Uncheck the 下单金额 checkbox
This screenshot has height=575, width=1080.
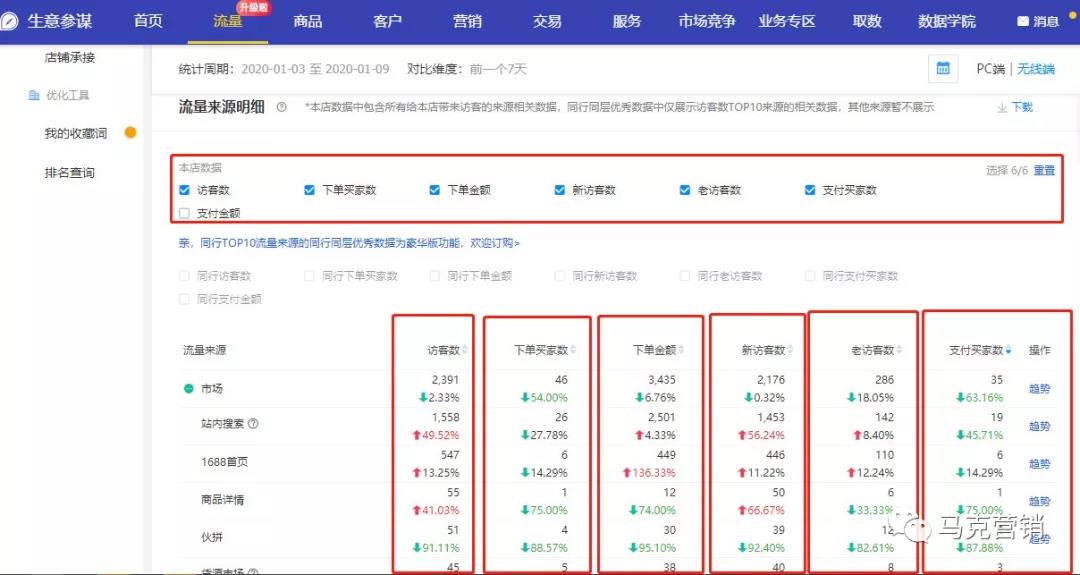[435, 190]
